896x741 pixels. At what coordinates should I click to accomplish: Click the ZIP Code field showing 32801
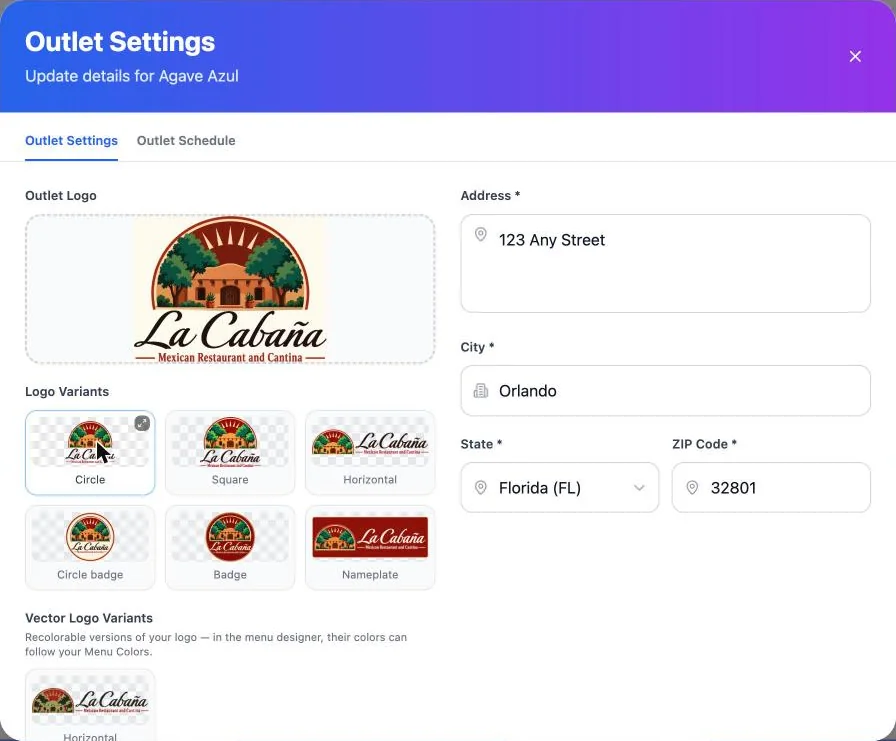[771, 487]
